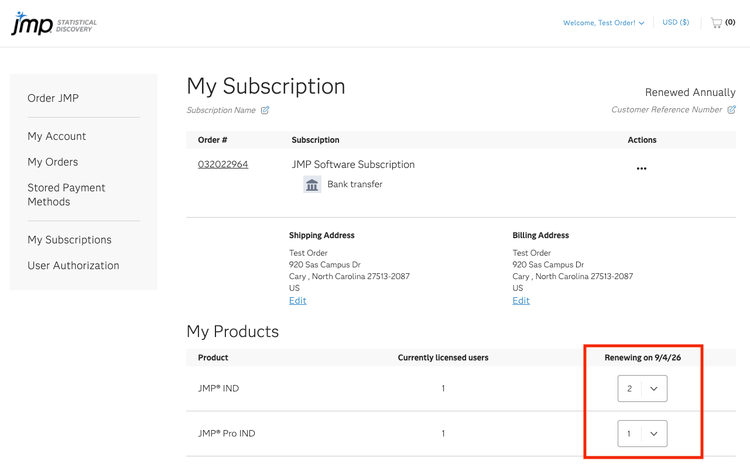This screenshot has width=750, height=464.
Task: Open order number 032022964 link
Action: coord(223,165)
